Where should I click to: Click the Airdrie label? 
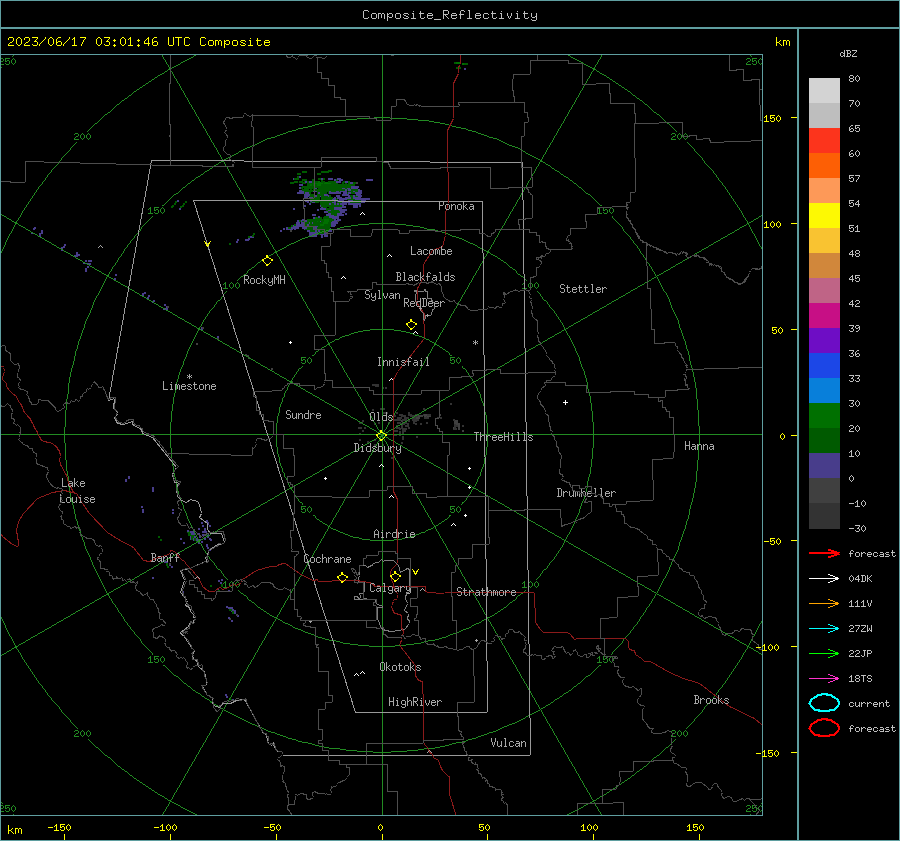[x=394, y=534]
